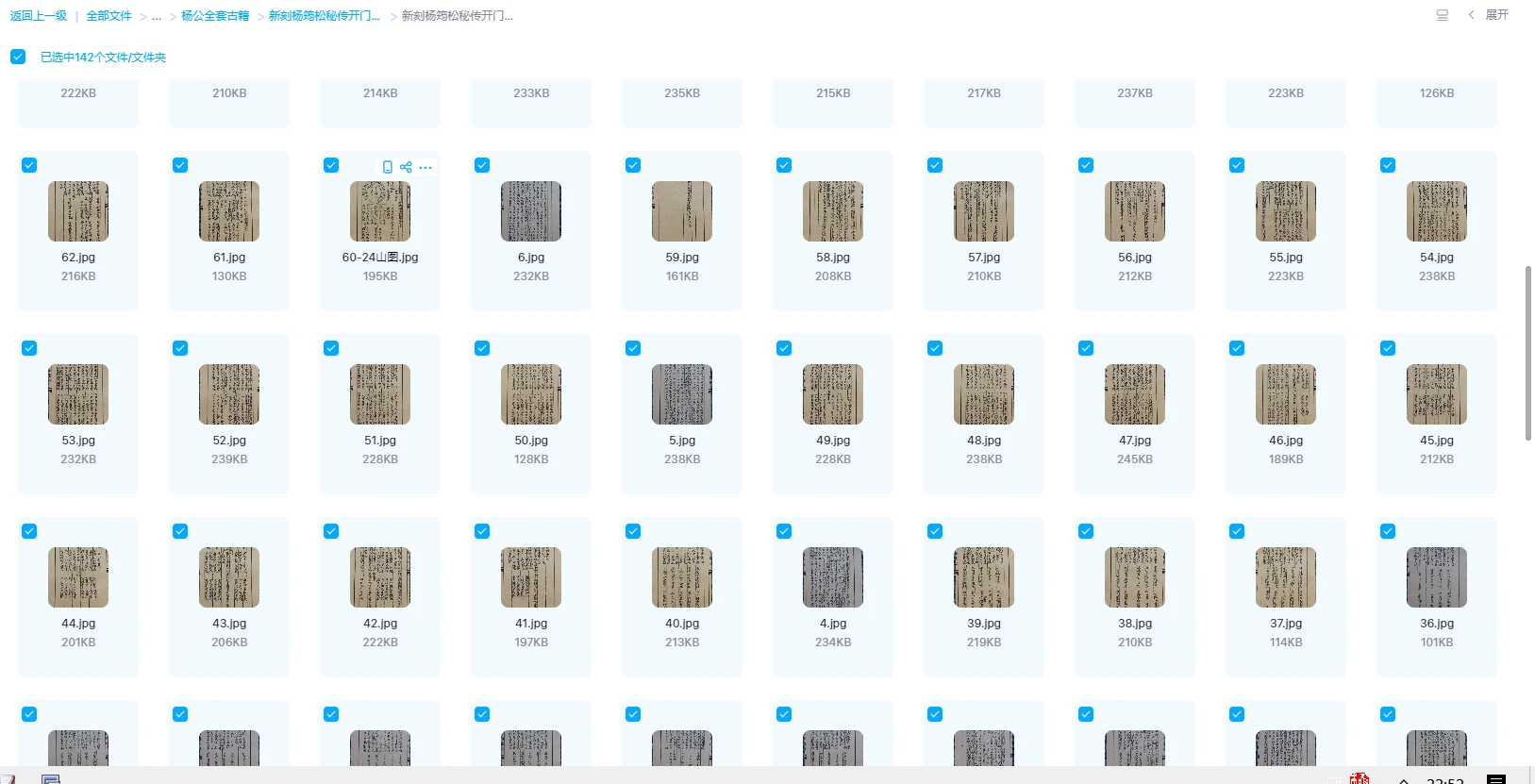Click the 47.jpg file name
The image size is (1535, 784).
click(x=1135, y=441)
